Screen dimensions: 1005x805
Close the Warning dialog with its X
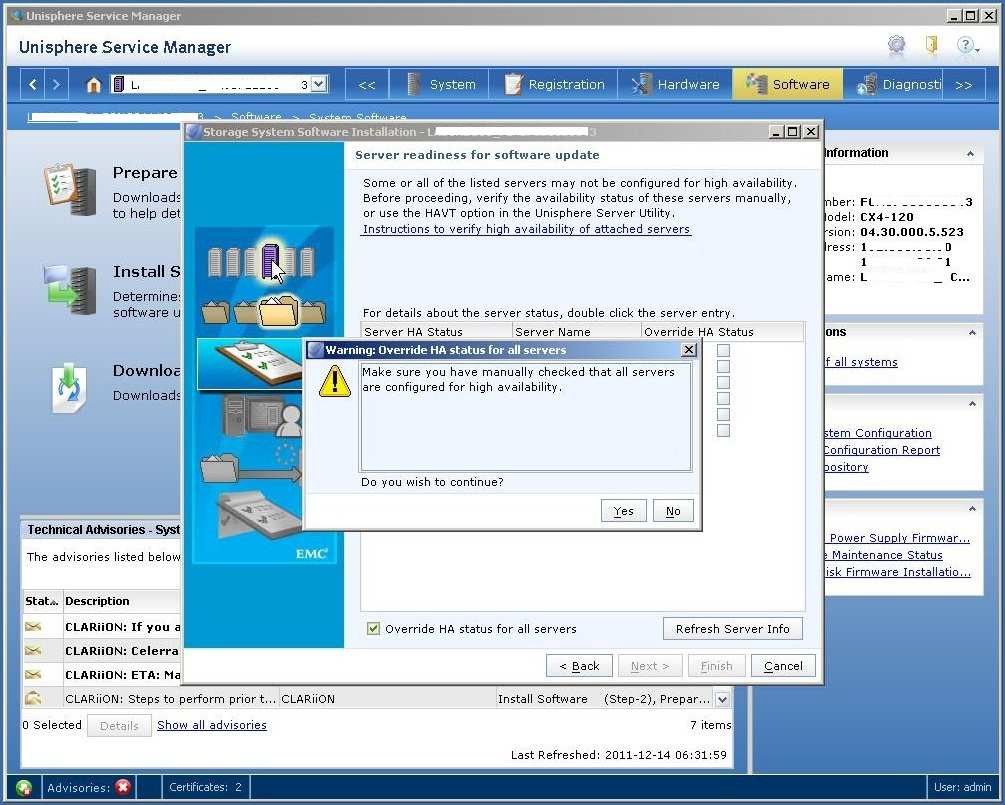coord(688,349)
